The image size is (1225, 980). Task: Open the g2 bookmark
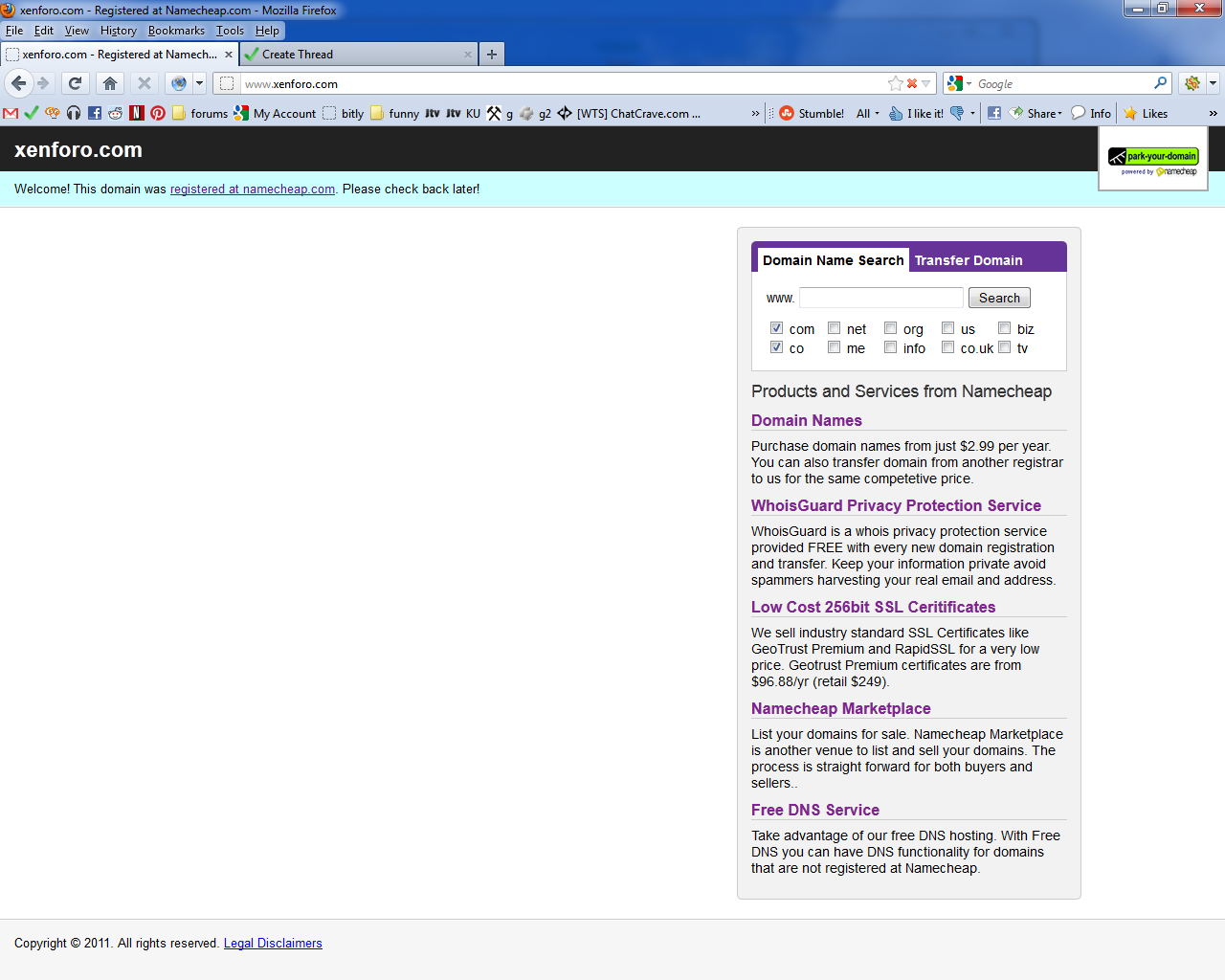tap(535, 113)
